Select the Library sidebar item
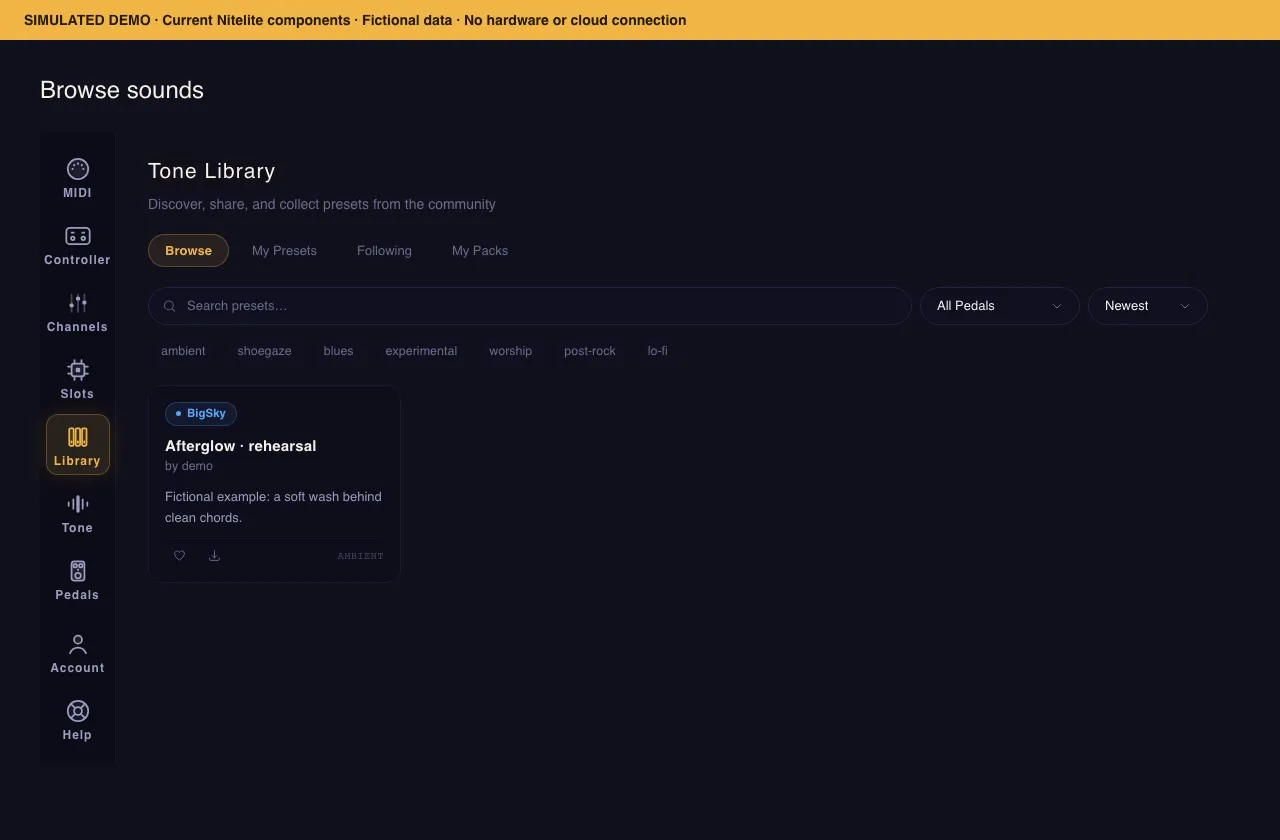This screenshot has height=840, width=1280. click(x=77, y=446)
